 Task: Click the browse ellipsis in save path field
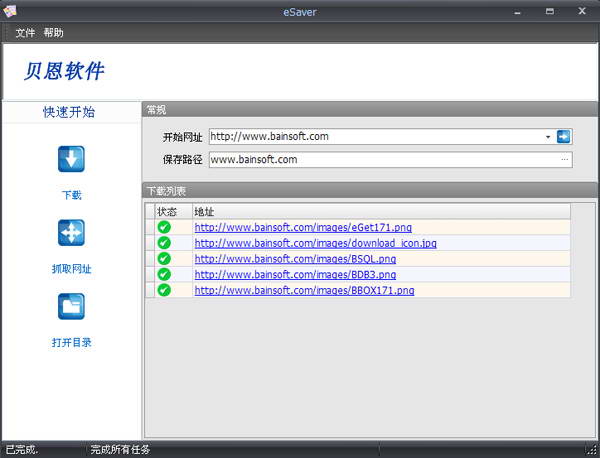point(564,160)
